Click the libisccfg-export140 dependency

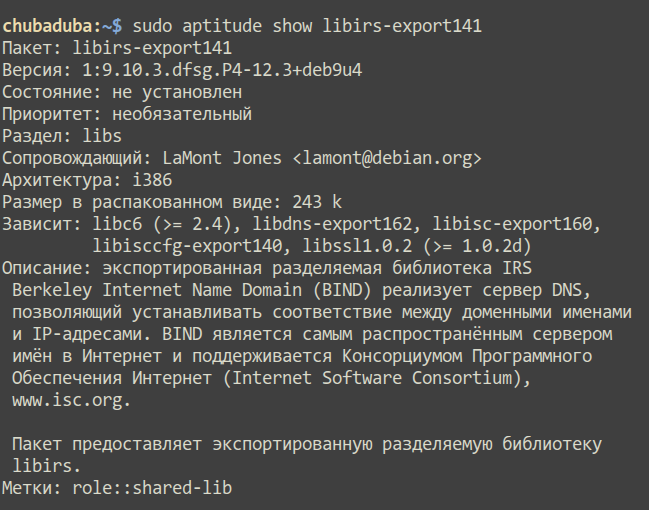coord(187,246)
